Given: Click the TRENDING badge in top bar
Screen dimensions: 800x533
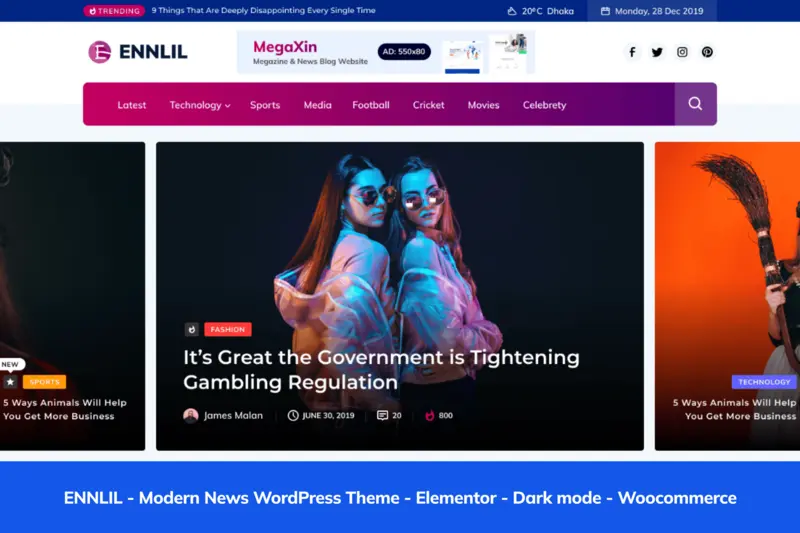Looking at the screenshot, I should pyautogui.click(x=113, y=11).
